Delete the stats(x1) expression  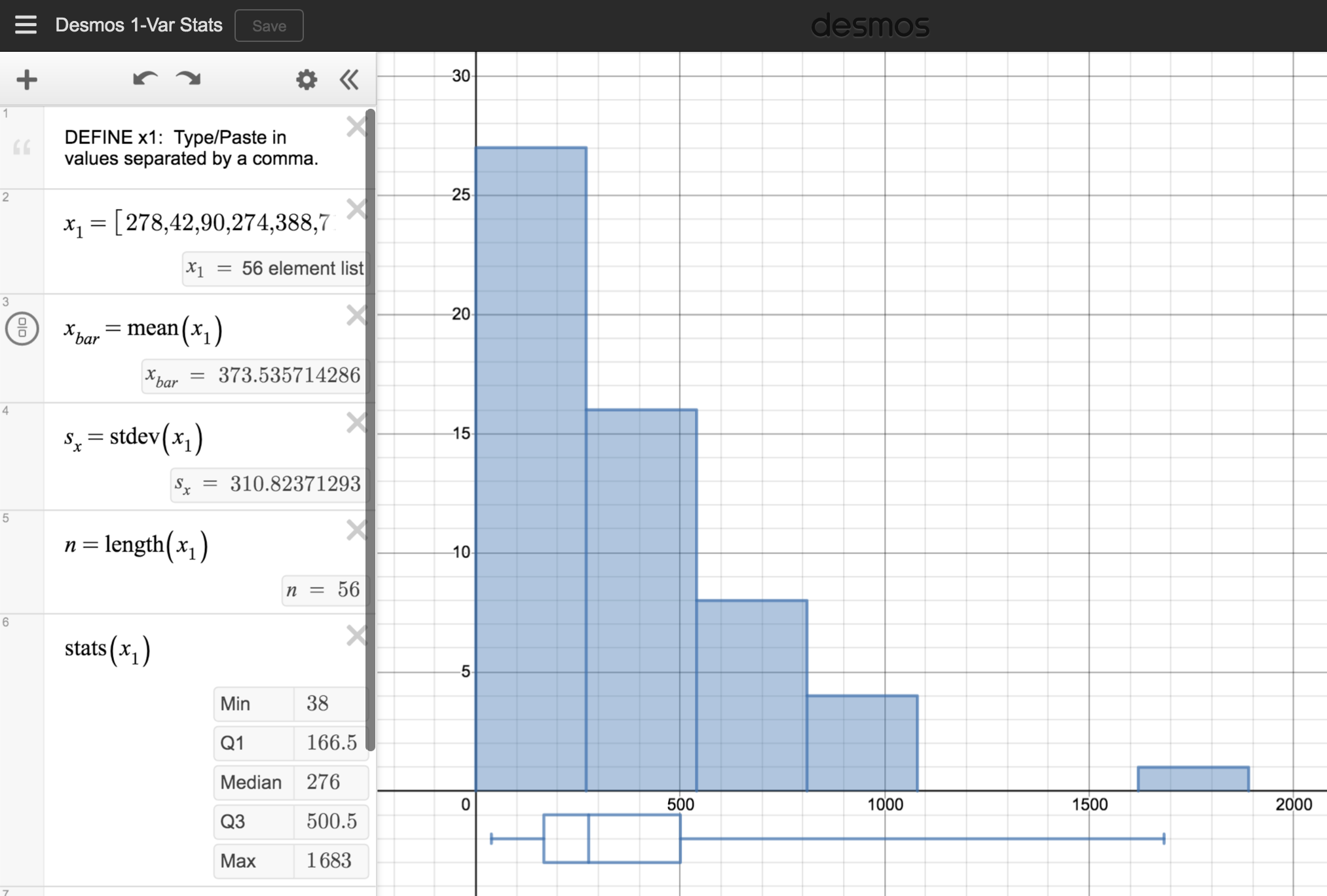(357, 635)
